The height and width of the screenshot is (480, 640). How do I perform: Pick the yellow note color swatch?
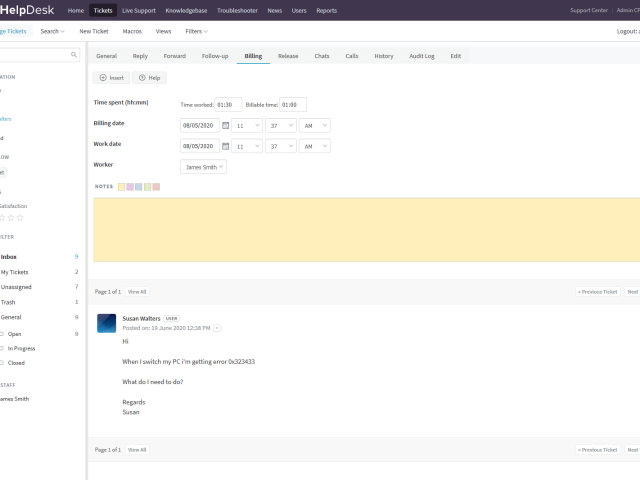coord(121,187)
